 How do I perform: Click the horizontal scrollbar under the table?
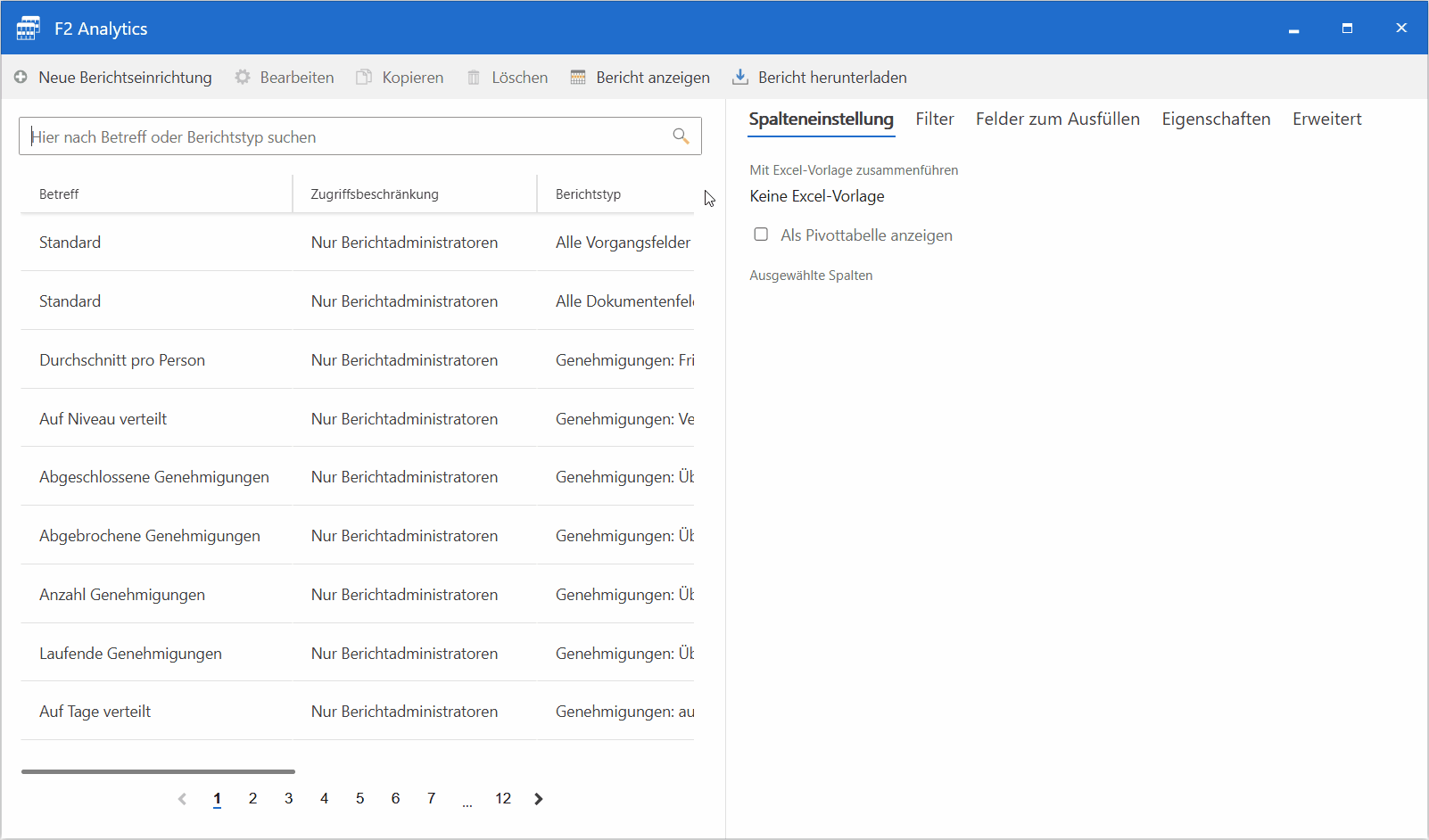click(158, 771)
